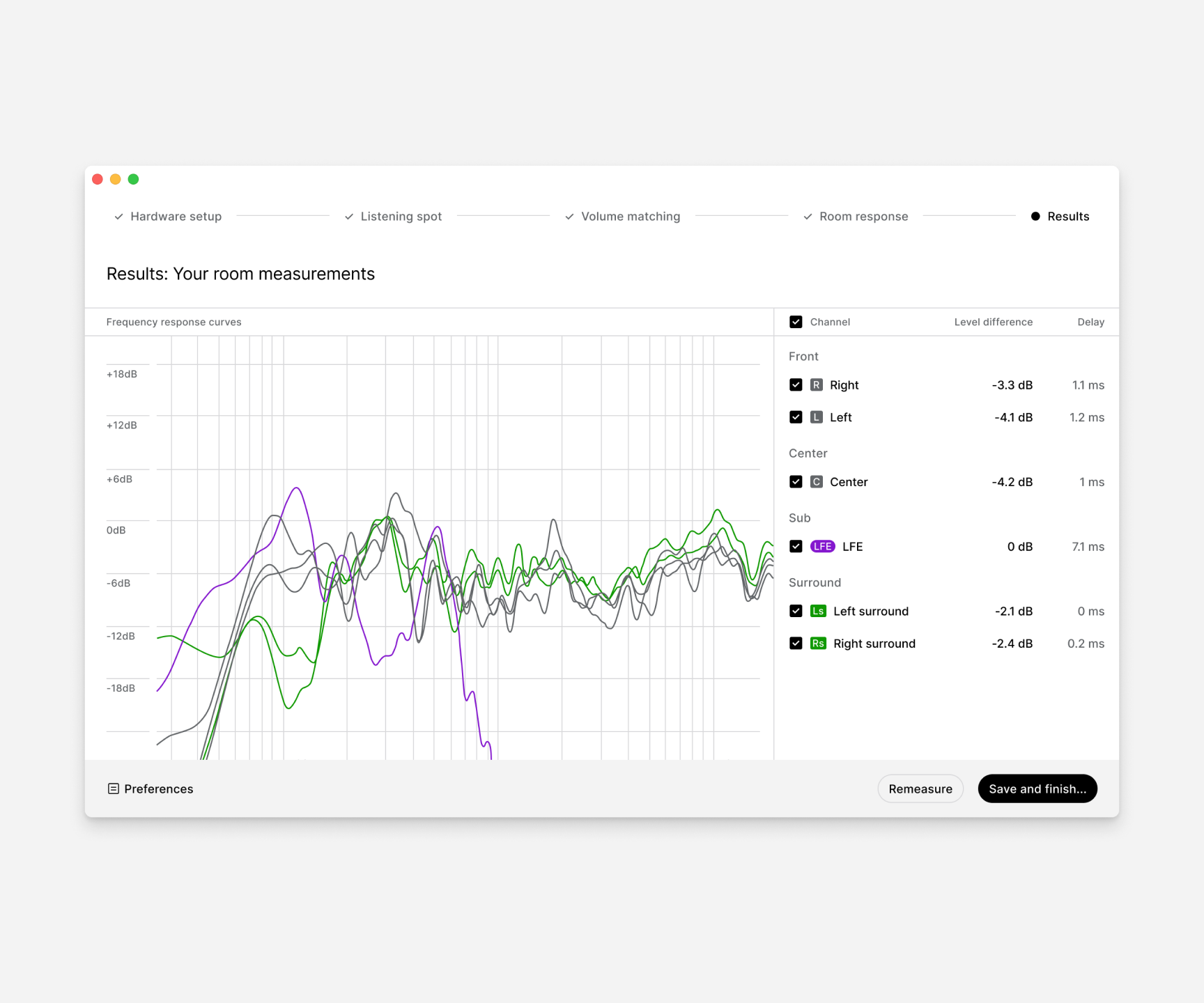Screen dimensions: 1204x1003
Task: Toggle the Channel header master checkbox
Action: point(796,322)
